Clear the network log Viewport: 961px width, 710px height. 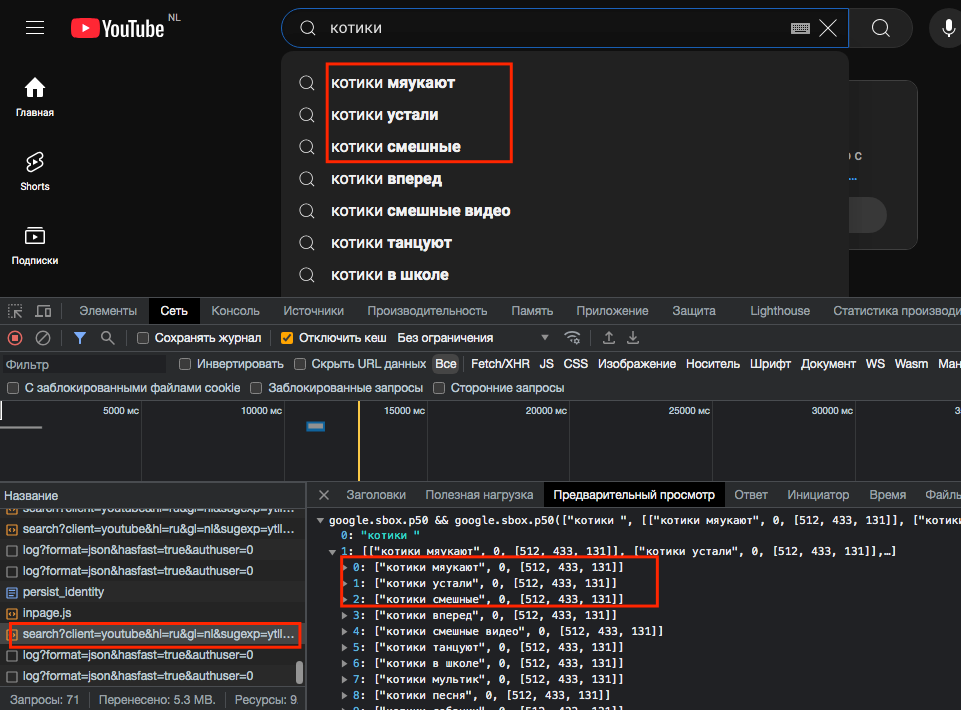pos(43,338)
